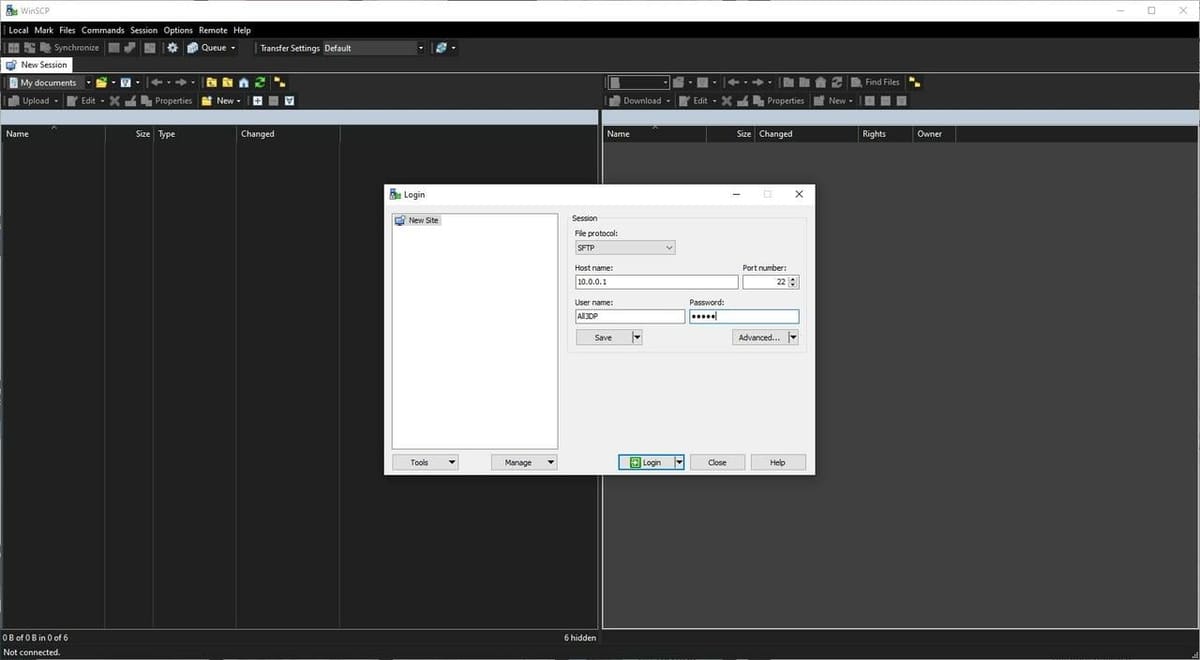Click the Queue toolbar icon
This screenshot has width=1200, height=660.
click(x=193, y=47)
